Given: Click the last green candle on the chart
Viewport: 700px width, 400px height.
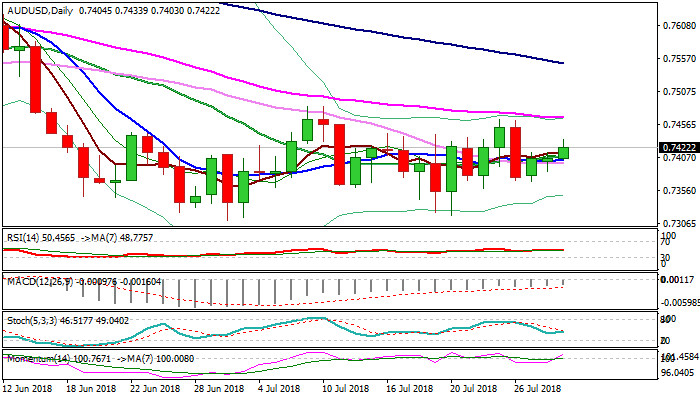Looking at the screenshot, I should (563, 153).
